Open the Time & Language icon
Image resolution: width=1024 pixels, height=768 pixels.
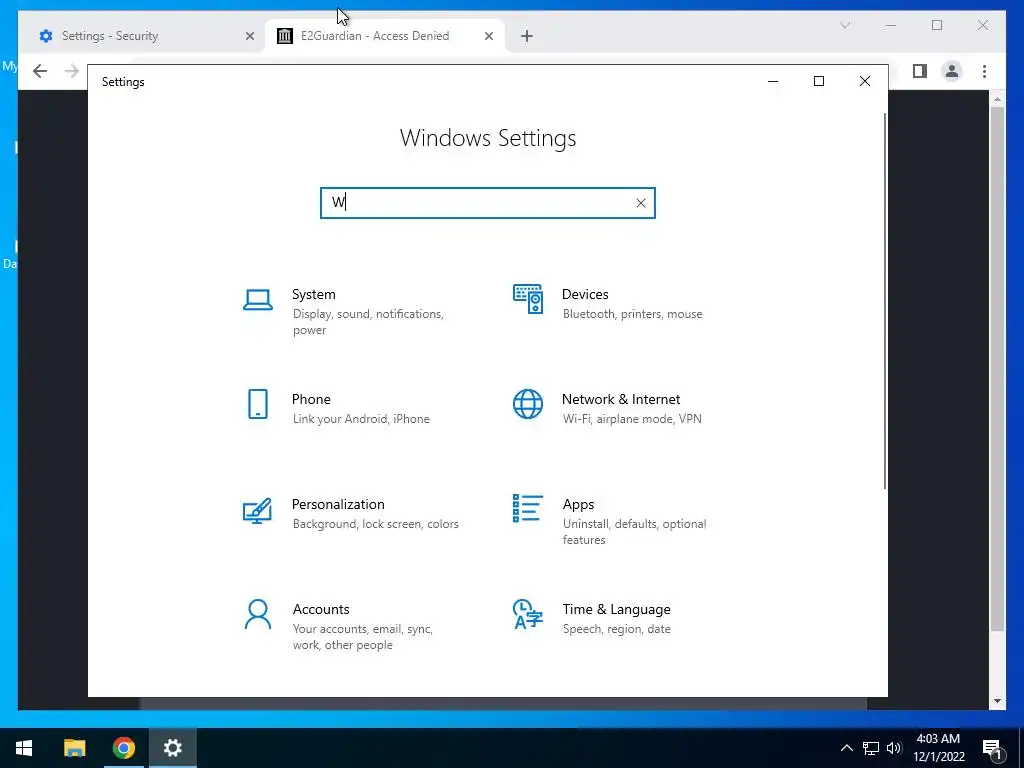pyautogui.click(x=528, y=614)
